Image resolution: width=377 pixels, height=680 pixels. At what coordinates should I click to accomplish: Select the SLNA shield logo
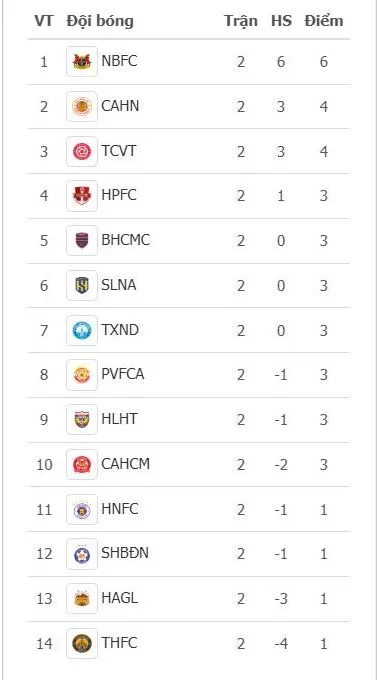pyautogui.click(x=82, y=285)
